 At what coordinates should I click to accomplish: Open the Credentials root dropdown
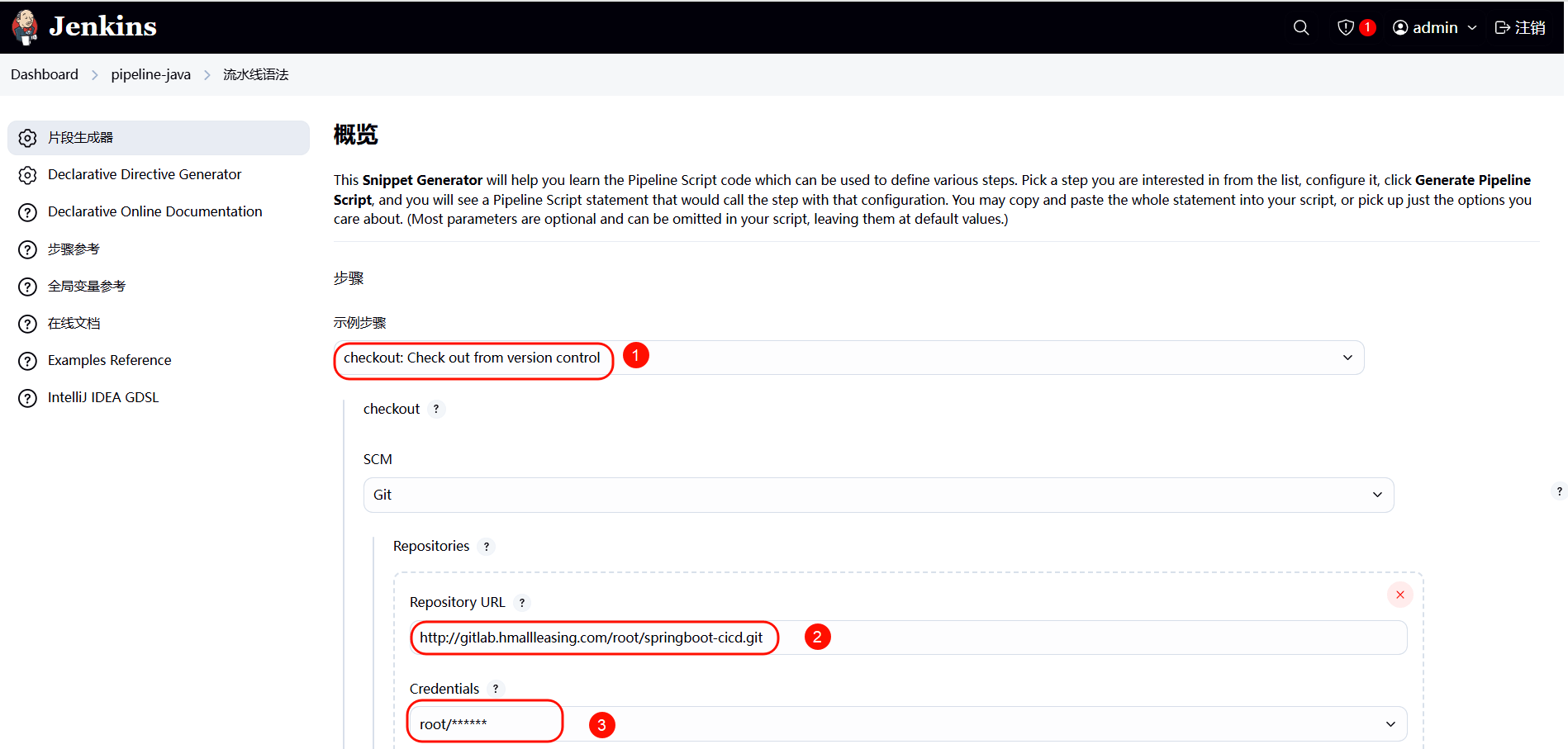[x=908, y=724]
